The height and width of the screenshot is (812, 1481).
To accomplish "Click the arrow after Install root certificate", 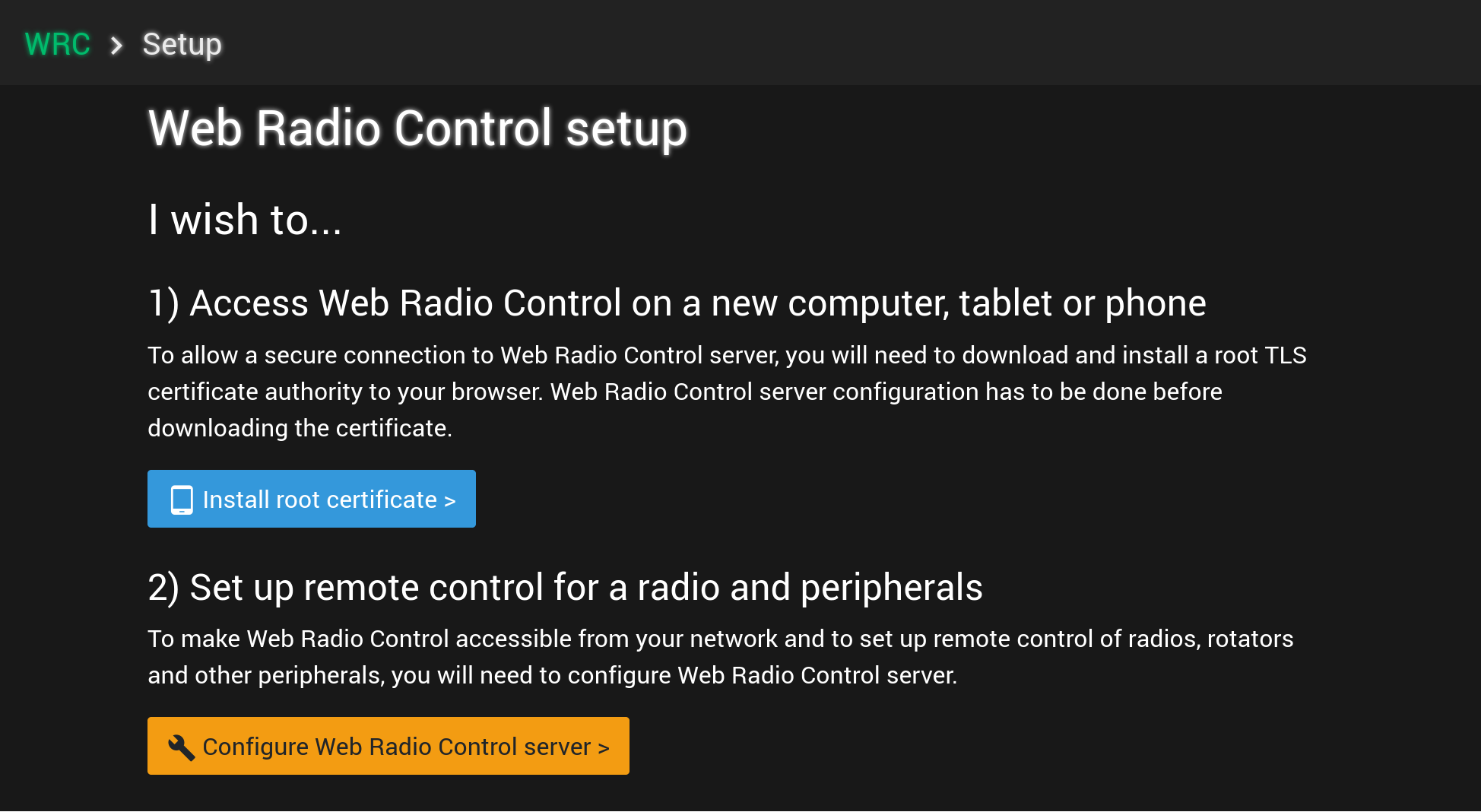I will point(449,501).
